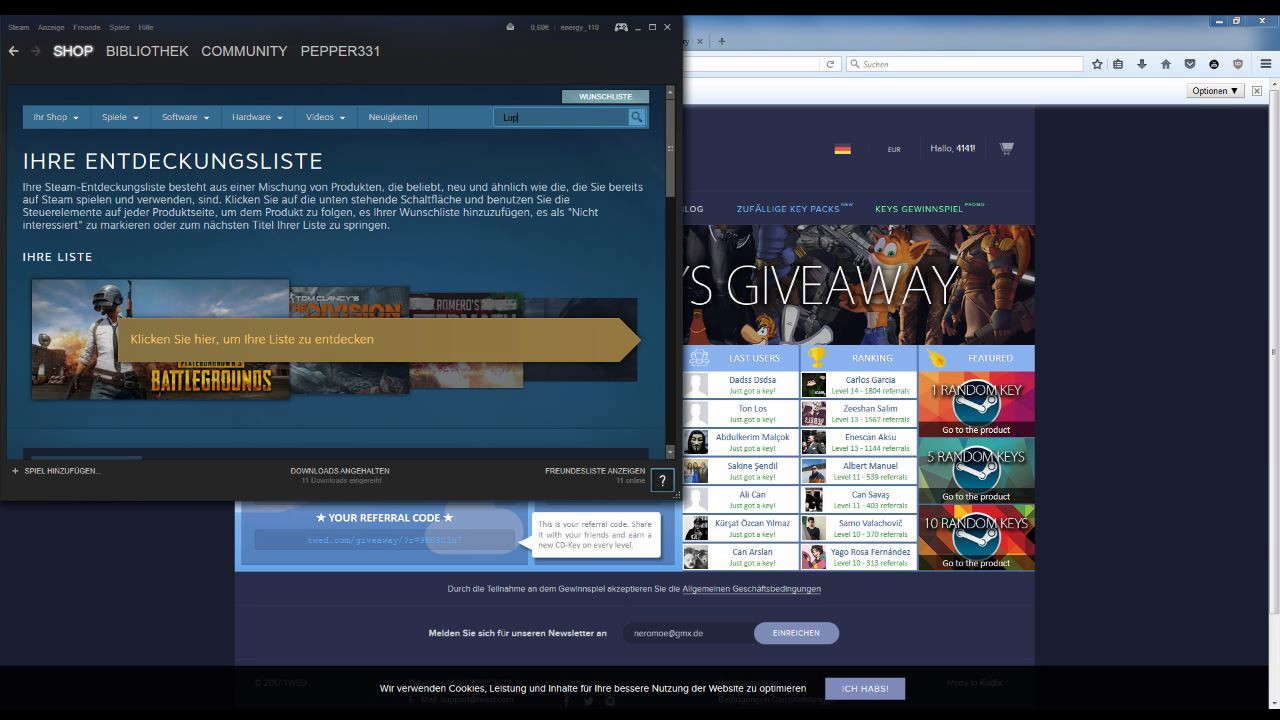This screenshot has height=720, width=1280.
Task: Bookmark page with the star icon
Action: point(1097,64)
